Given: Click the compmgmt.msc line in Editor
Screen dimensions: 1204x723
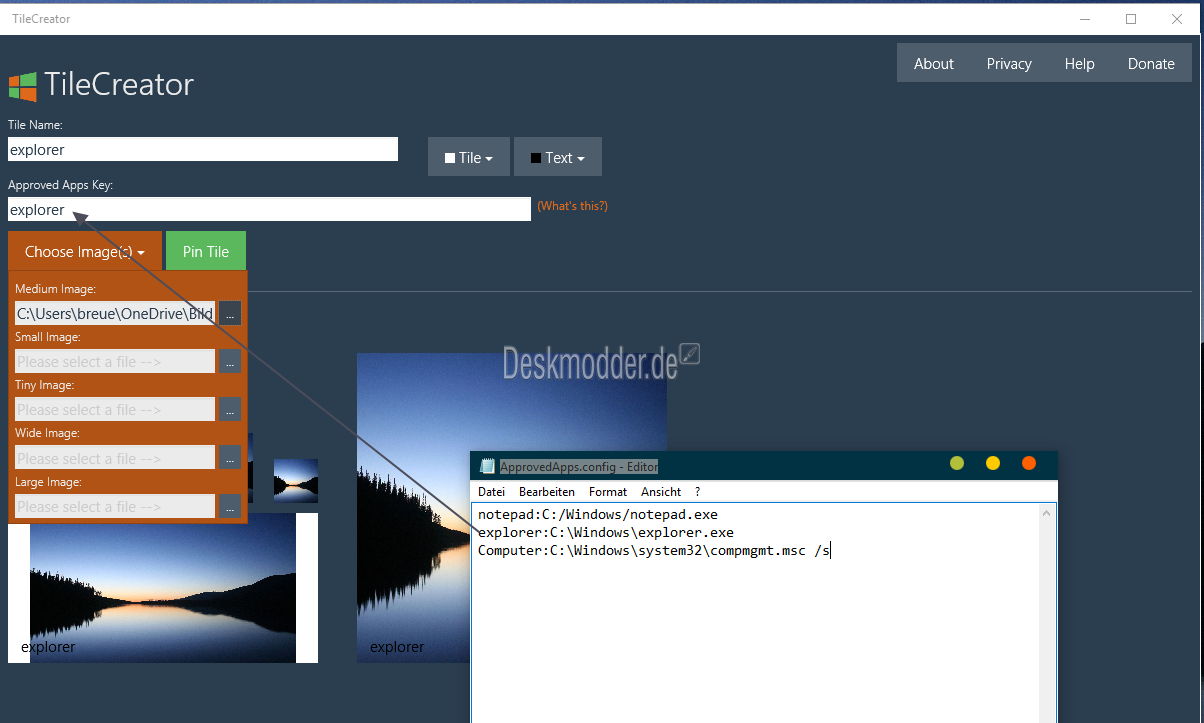Looking at the screenshot, I should tap(654, 550).
